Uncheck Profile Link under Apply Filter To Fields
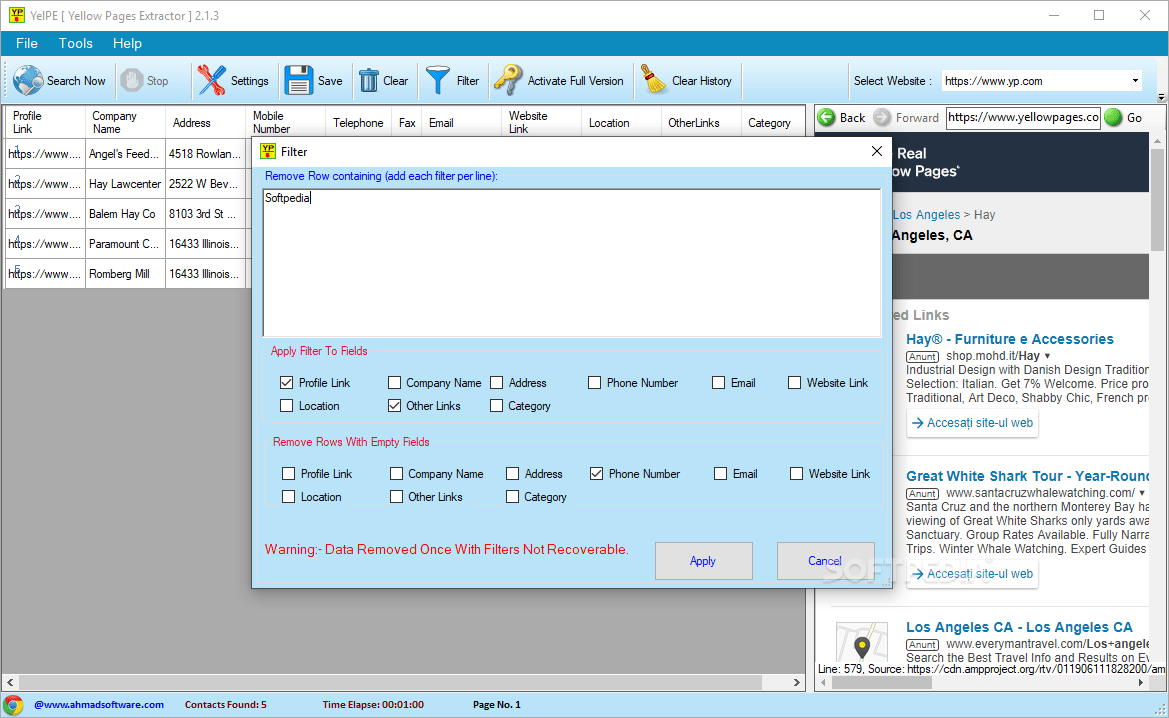This screenshot has width=1169, height=718. pos(287,382)
